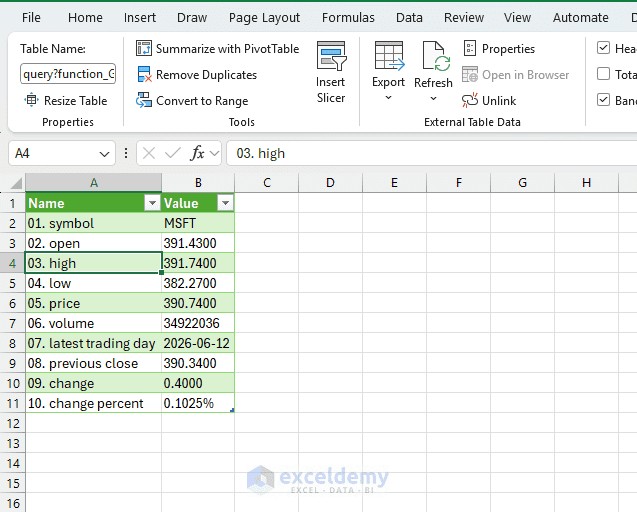This screenshot has width=637, height=512.
Task: Select the 0.1025% value cell
Action: (198, 403)
